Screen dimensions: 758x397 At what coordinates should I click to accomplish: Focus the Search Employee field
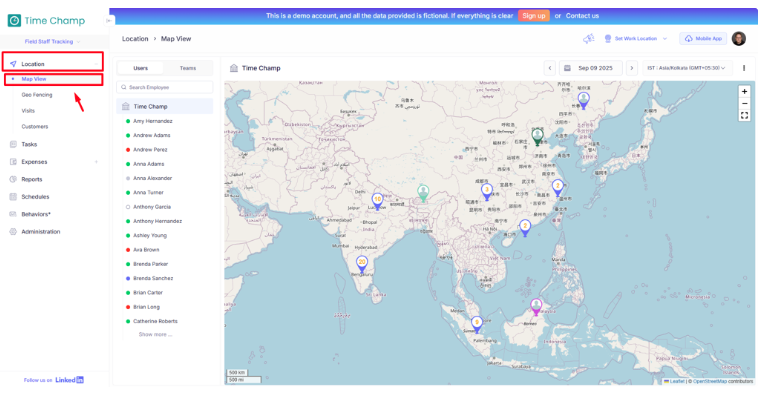pyautogui.click(x=164, y=87)
